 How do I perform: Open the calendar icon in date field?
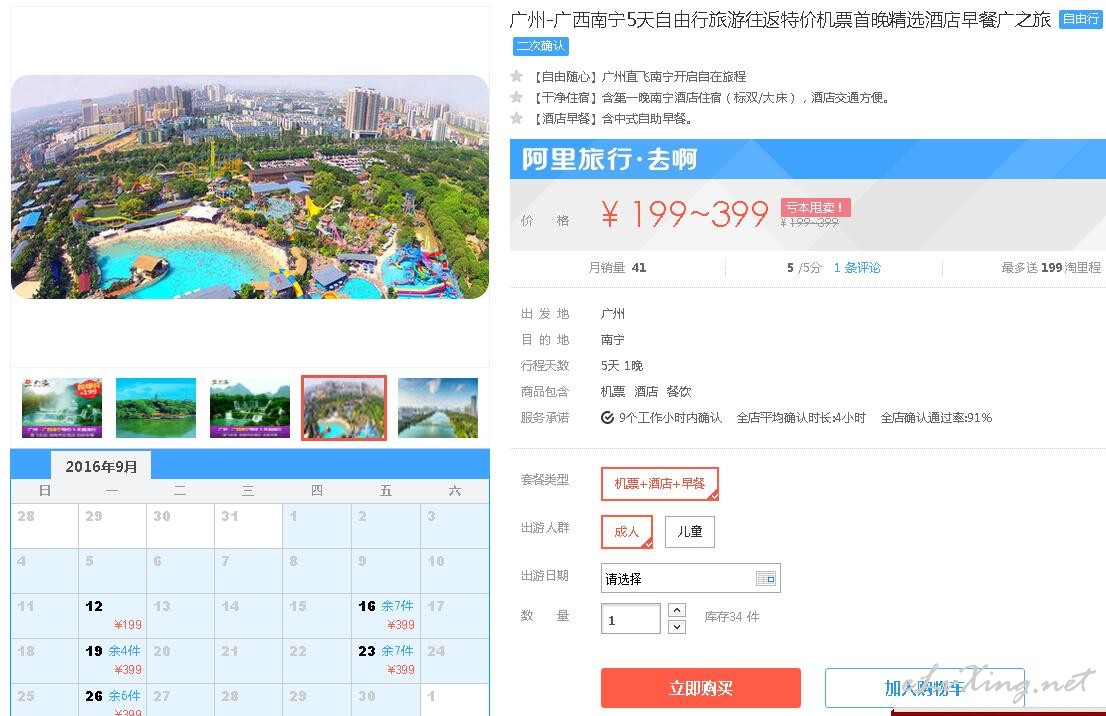(765, 578)
